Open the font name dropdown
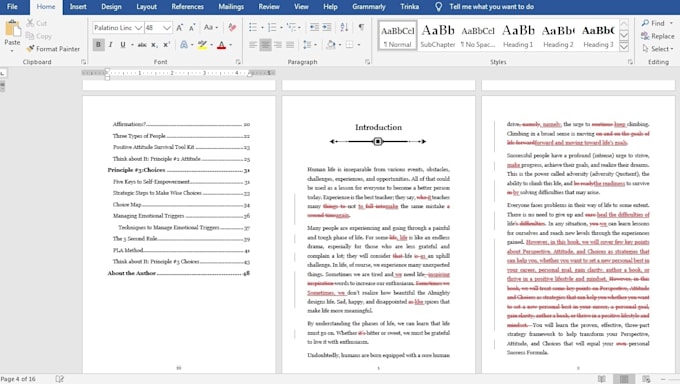The width and height of the screenshot is (680, 384). click(138, 28)
